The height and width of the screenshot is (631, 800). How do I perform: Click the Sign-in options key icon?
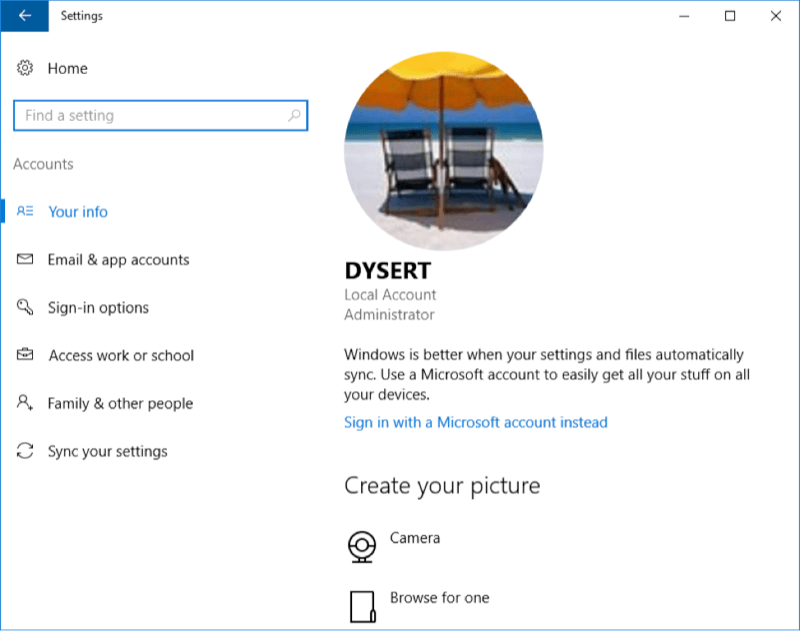[x=25, y=307]
